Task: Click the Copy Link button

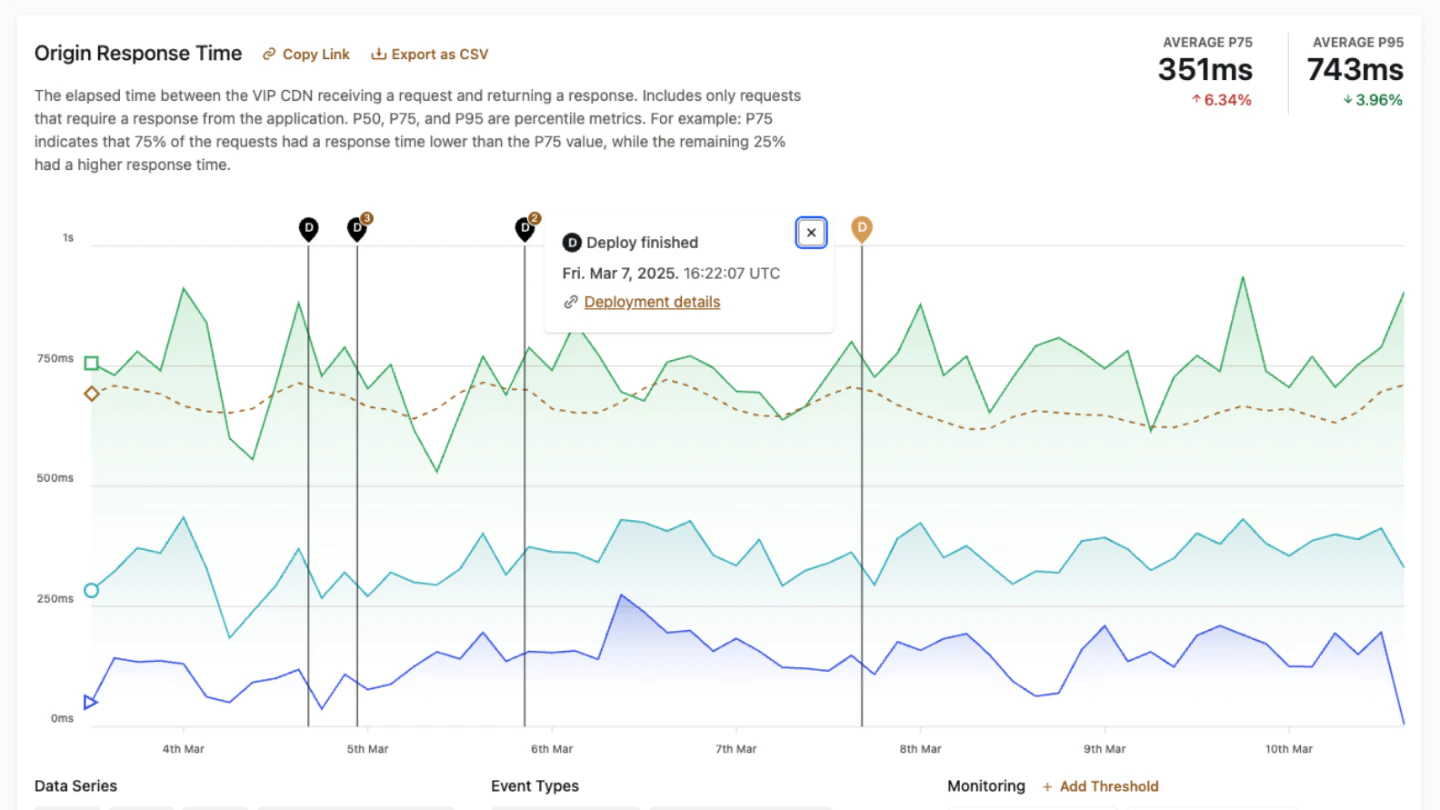Action: click(306, 54)
